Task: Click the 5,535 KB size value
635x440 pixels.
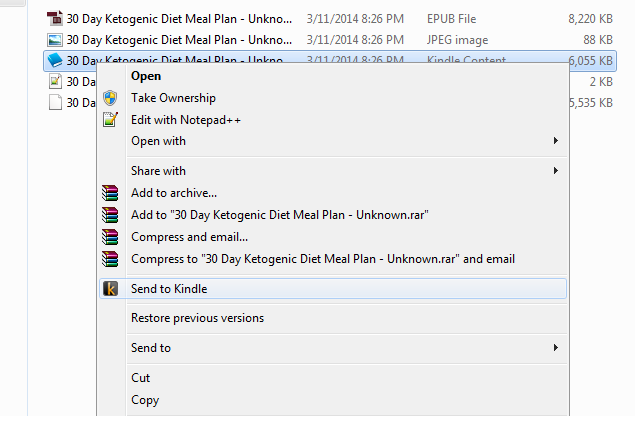Action: (591, 103)
